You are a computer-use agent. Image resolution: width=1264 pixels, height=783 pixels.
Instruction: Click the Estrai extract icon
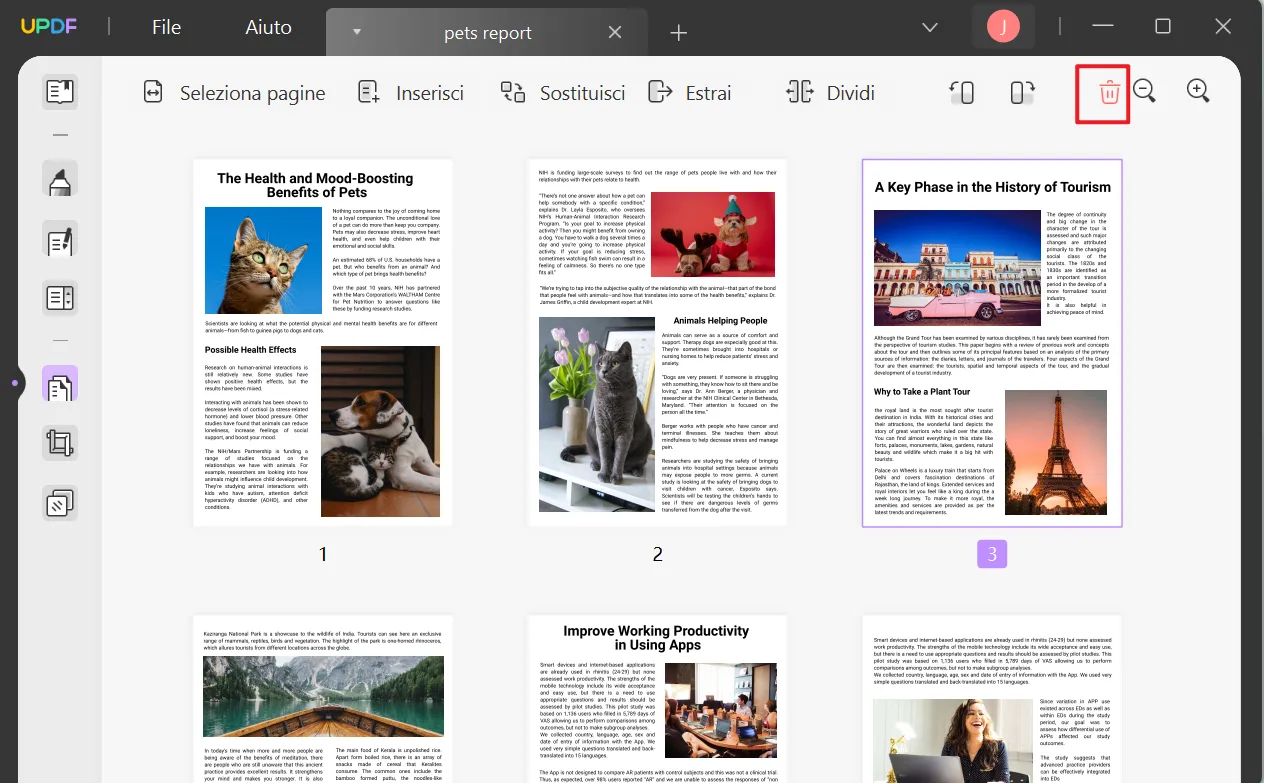[x=660, y=92]
